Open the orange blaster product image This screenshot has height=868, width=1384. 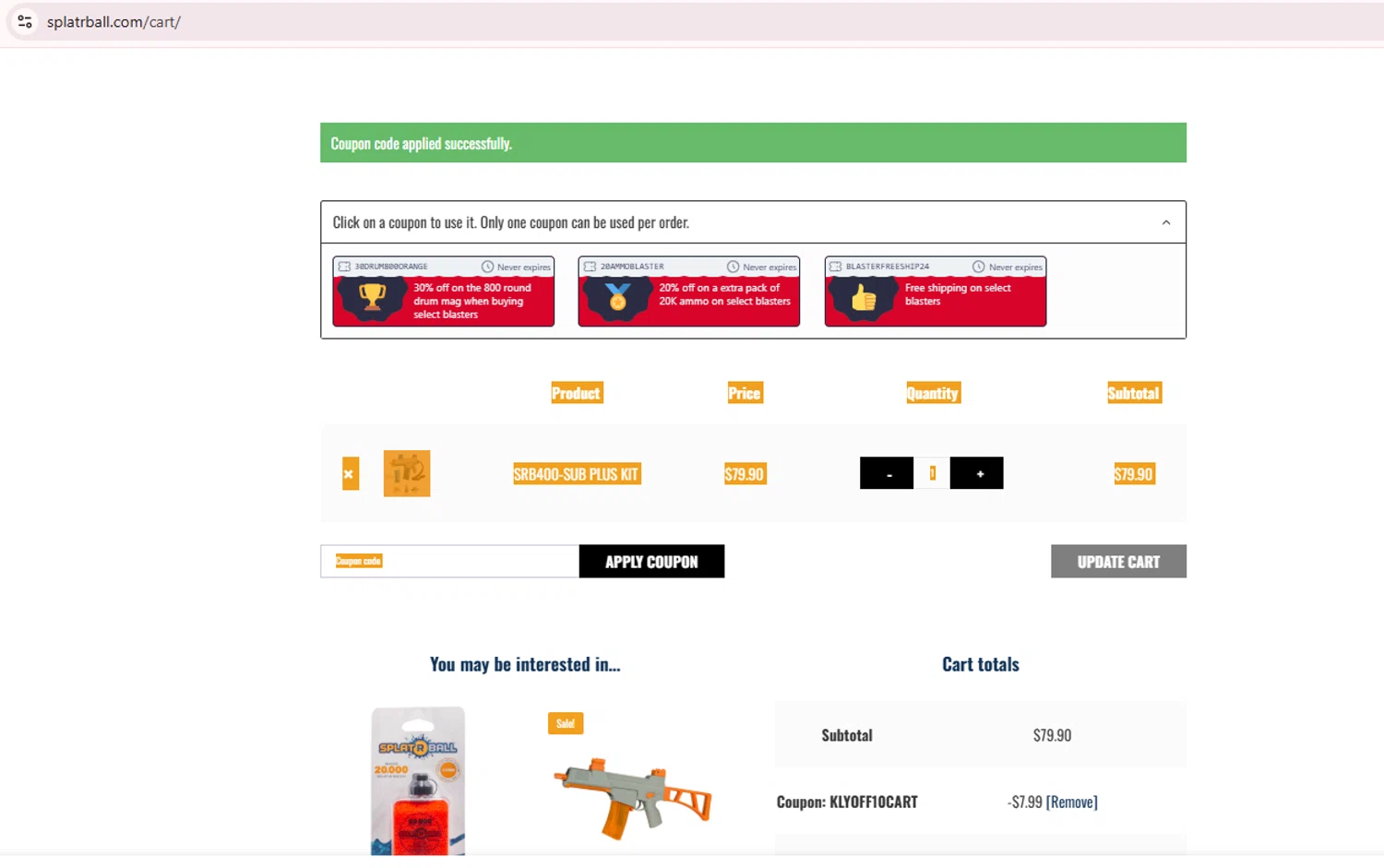point(632,798)
